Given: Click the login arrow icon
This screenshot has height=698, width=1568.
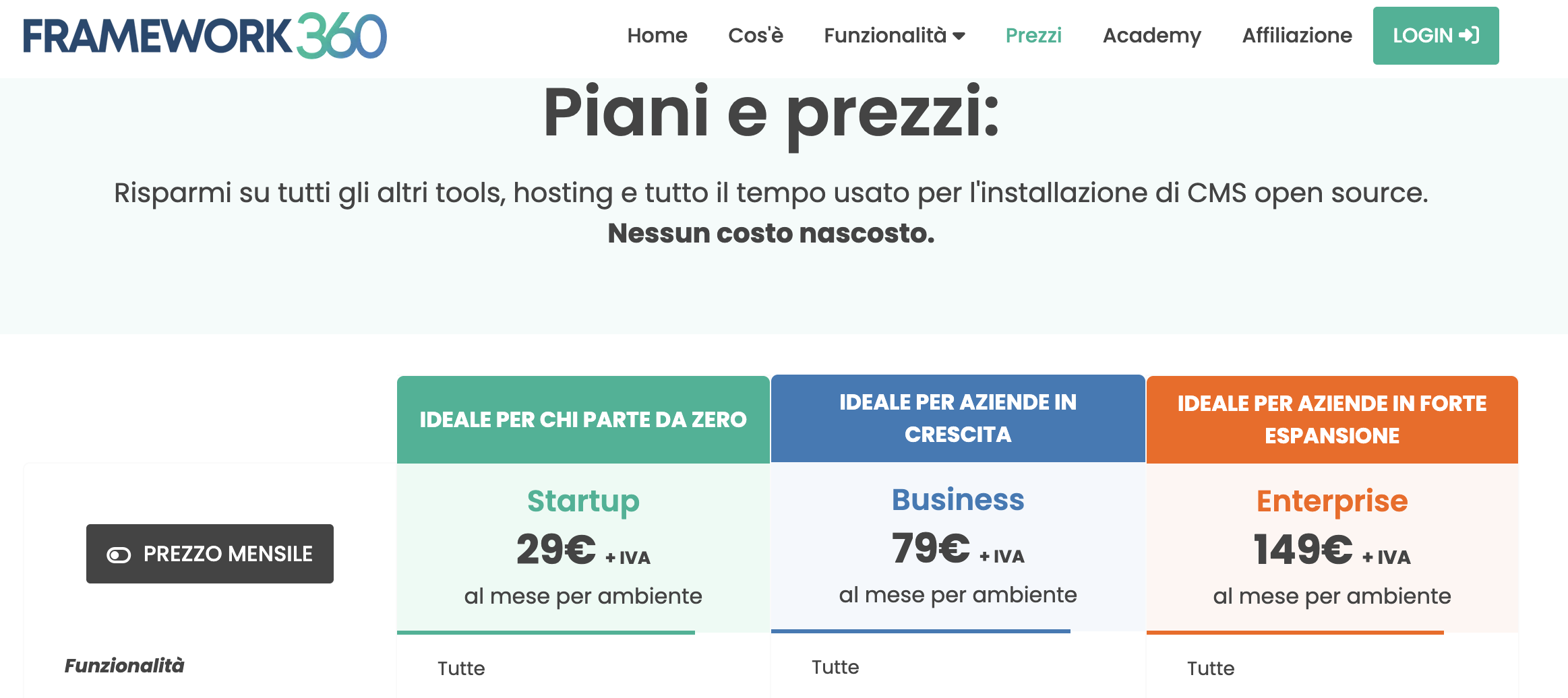Looking at the screenshot, I should 1469,35.
